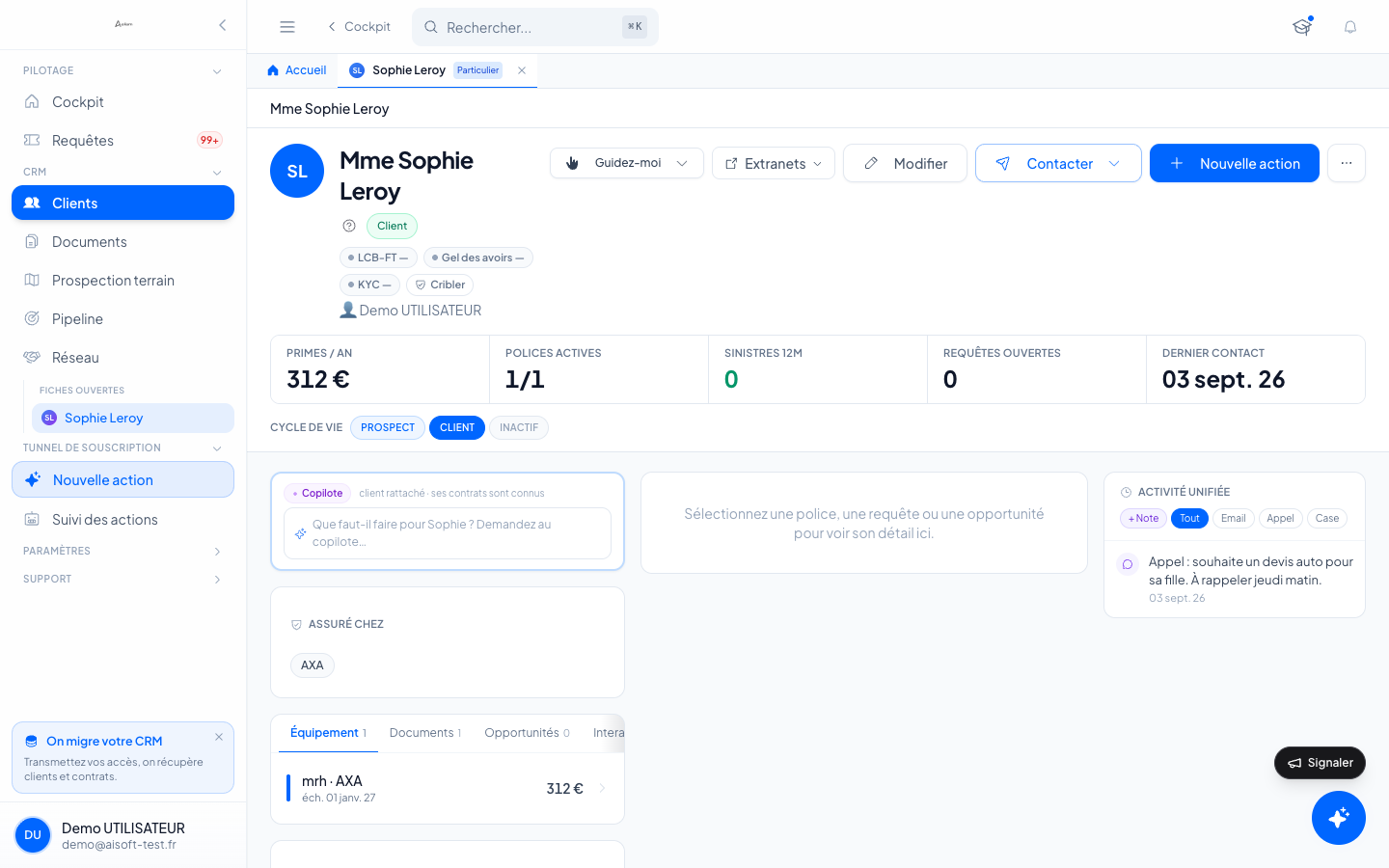Viewport: 1389px width, 868px height.
Task: Collapse the Tunnel de souscription section
Action: [x=217, y=448]
